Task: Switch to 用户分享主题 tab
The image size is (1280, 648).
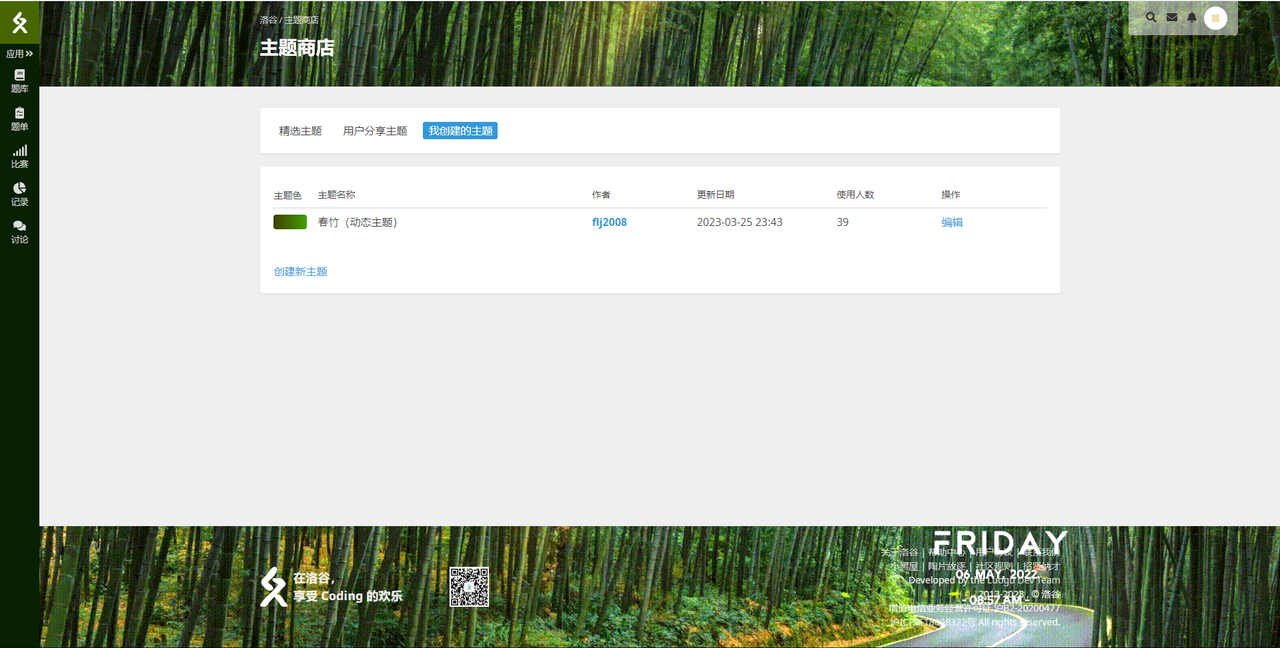Action: 375,131
